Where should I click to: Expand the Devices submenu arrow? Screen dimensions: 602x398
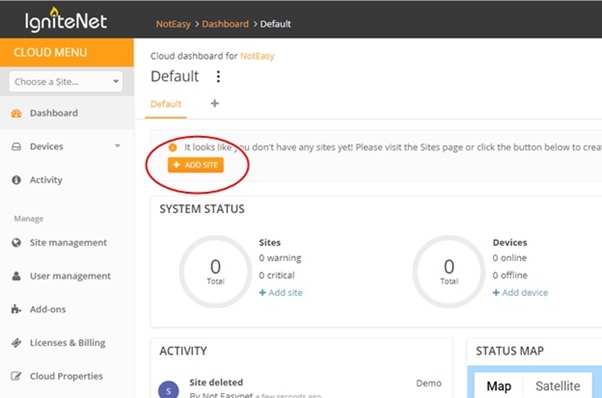tap(117, 146)
